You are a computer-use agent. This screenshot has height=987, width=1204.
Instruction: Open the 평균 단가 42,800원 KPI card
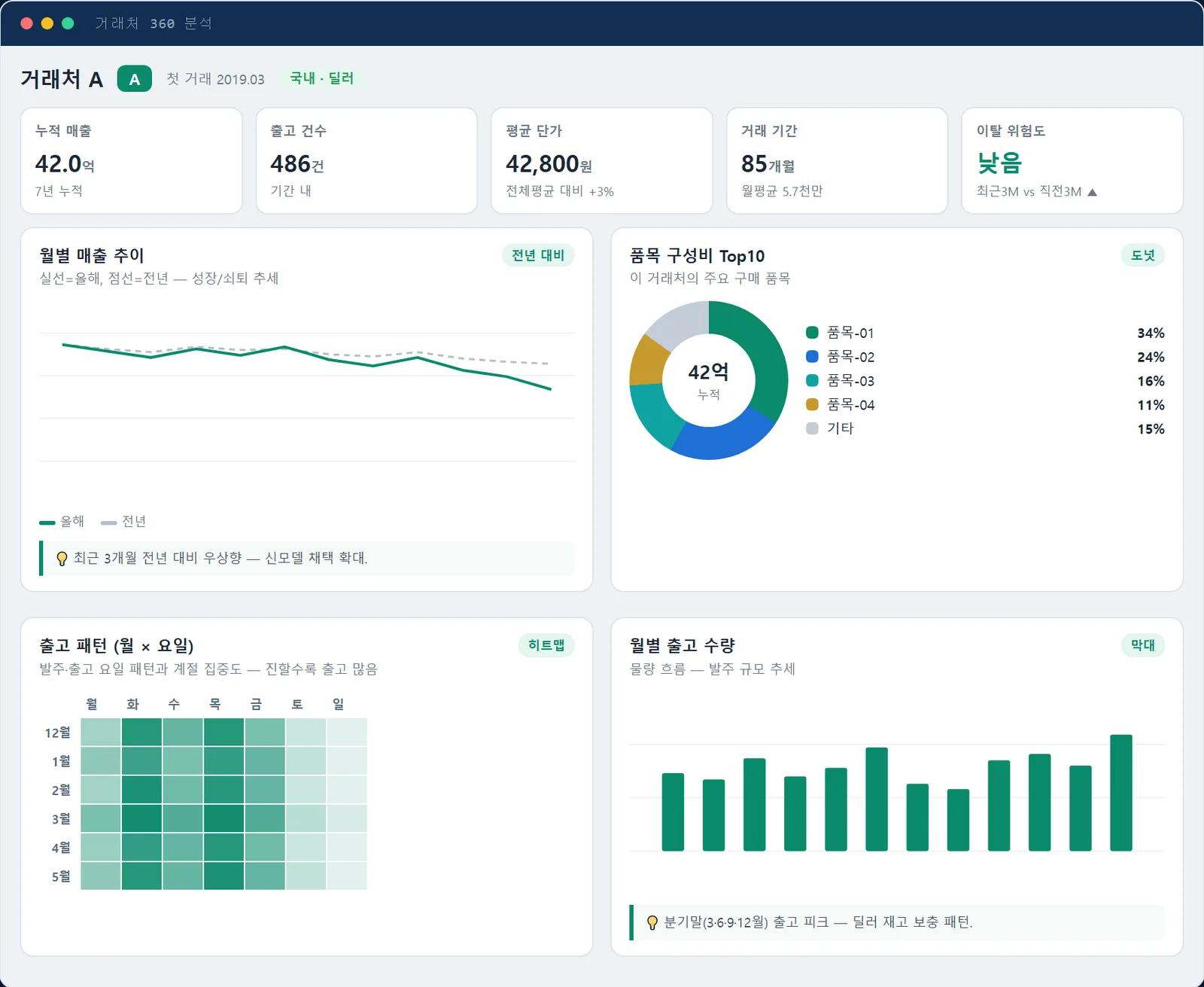coord(602,161)
